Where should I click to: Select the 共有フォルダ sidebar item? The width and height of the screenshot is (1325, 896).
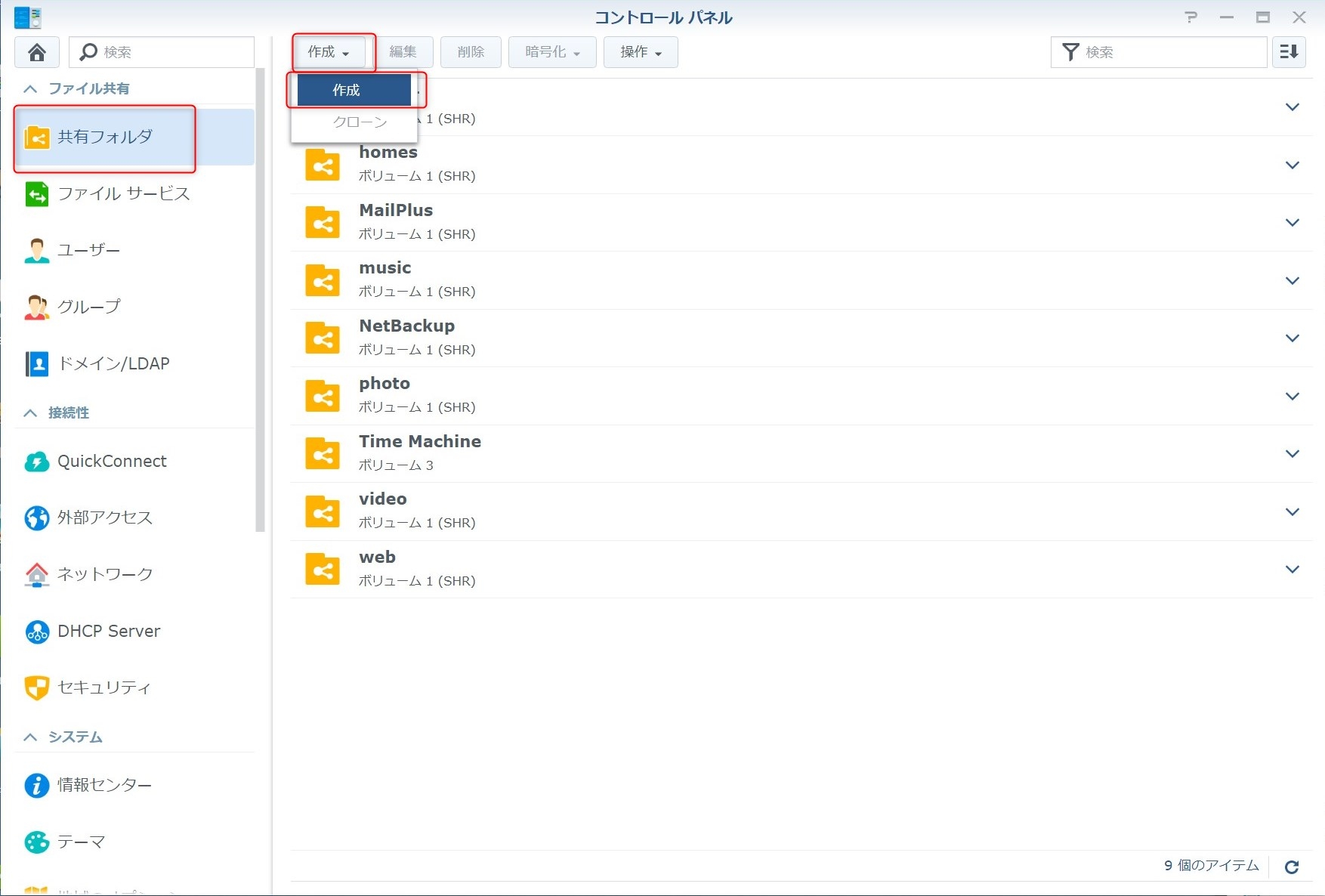coord(105,137)
